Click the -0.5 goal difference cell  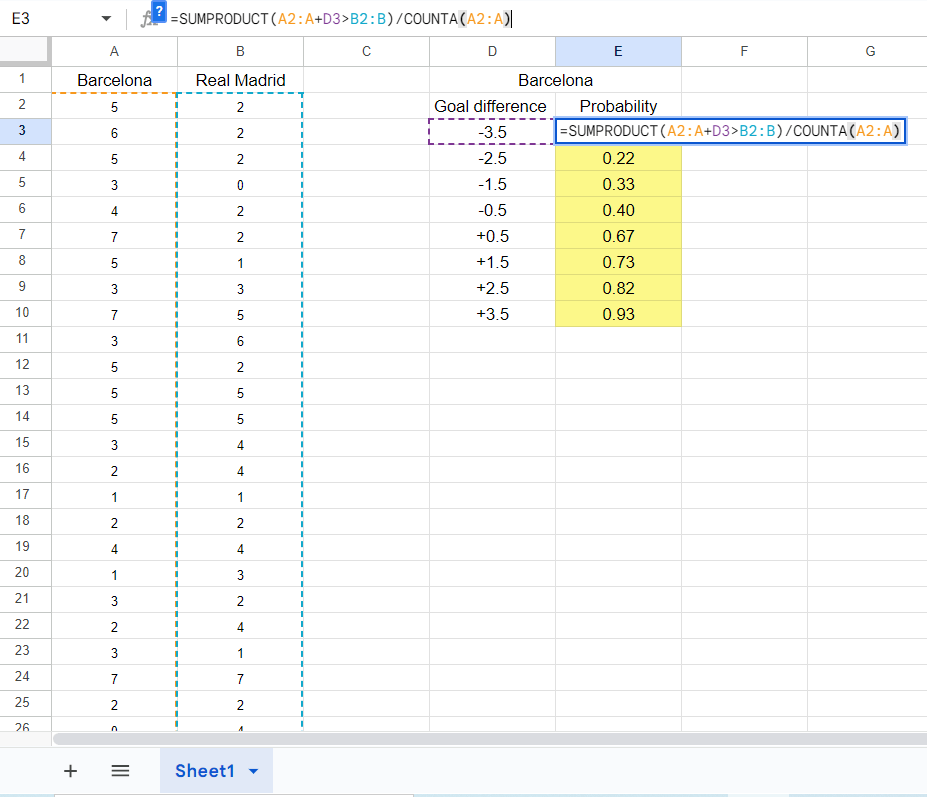tap(492, 210)
